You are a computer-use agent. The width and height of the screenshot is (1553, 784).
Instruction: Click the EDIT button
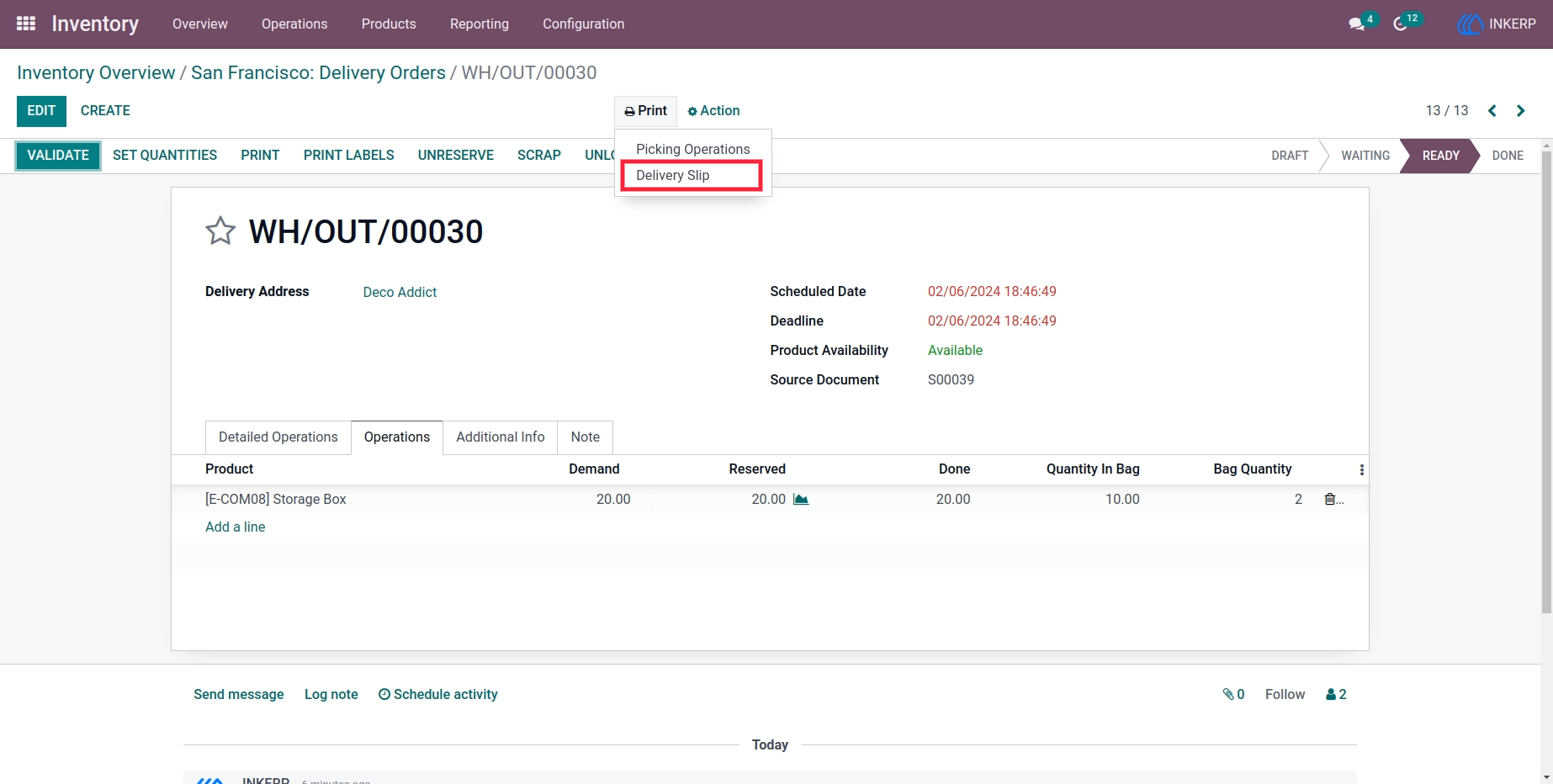(41, 111)
